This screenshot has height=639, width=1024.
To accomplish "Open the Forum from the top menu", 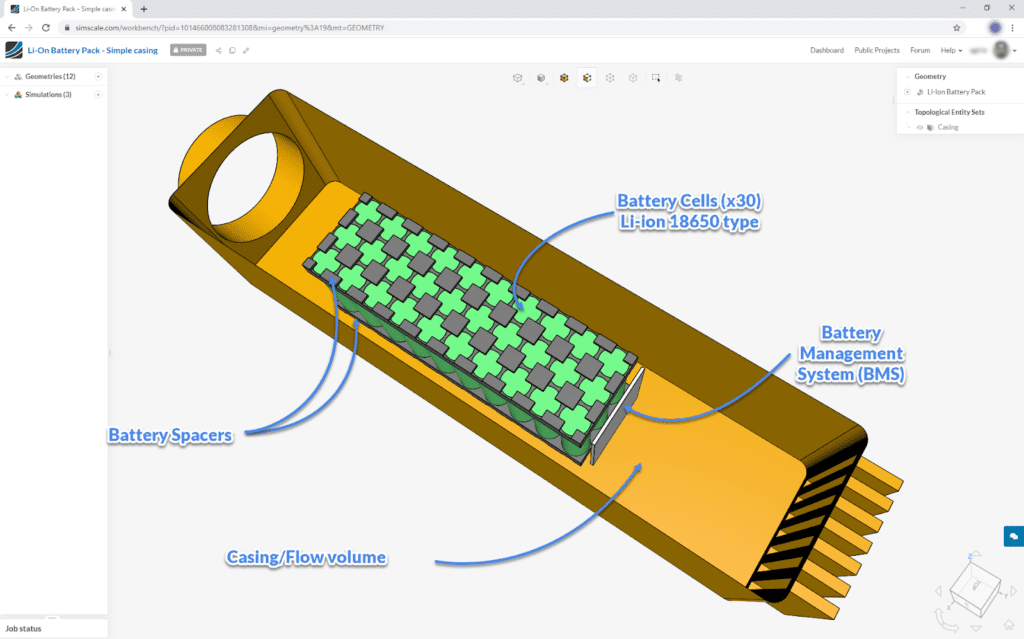I will point(920,50).
